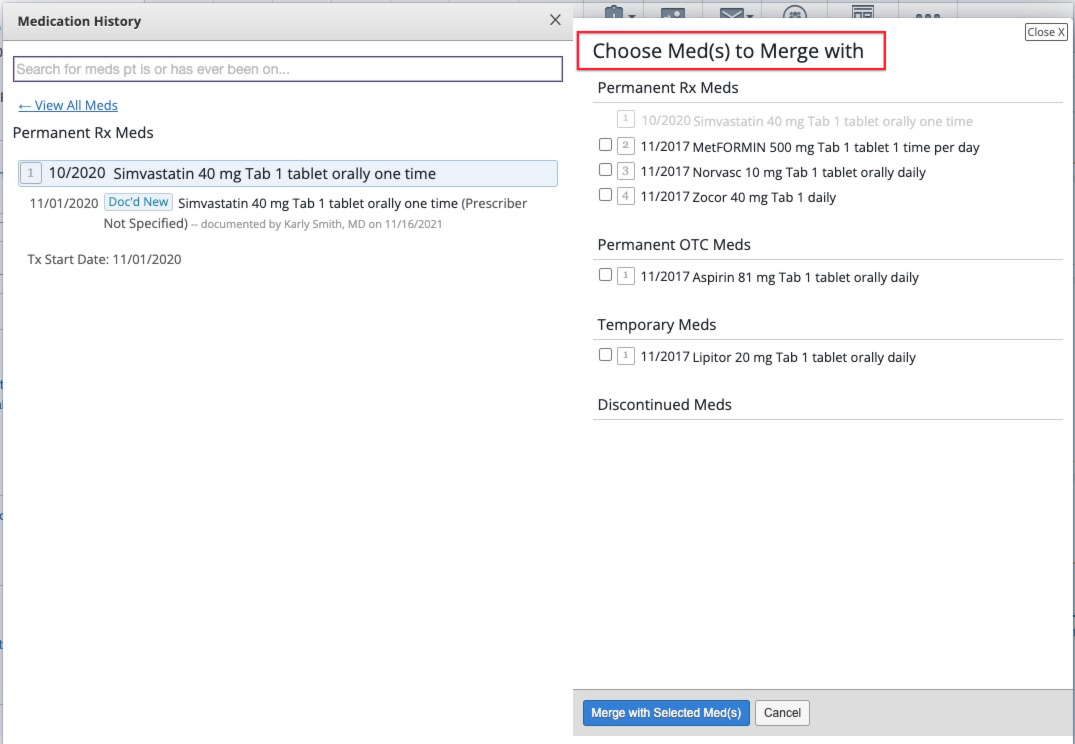The height and width of the screenshot is (744, 1075).
Task: Select the Norvasc 10 mg checkbox
Action: [x=605, y=169]
